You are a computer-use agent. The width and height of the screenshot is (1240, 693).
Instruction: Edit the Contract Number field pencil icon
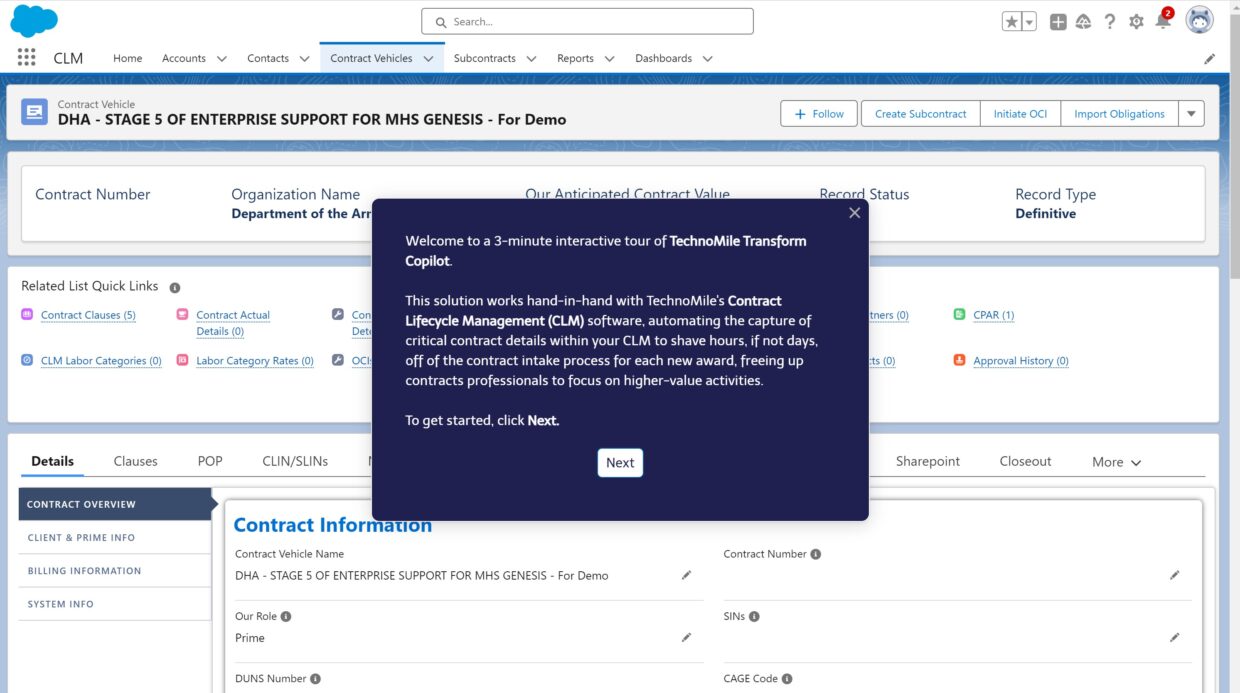coord(1174,575)
